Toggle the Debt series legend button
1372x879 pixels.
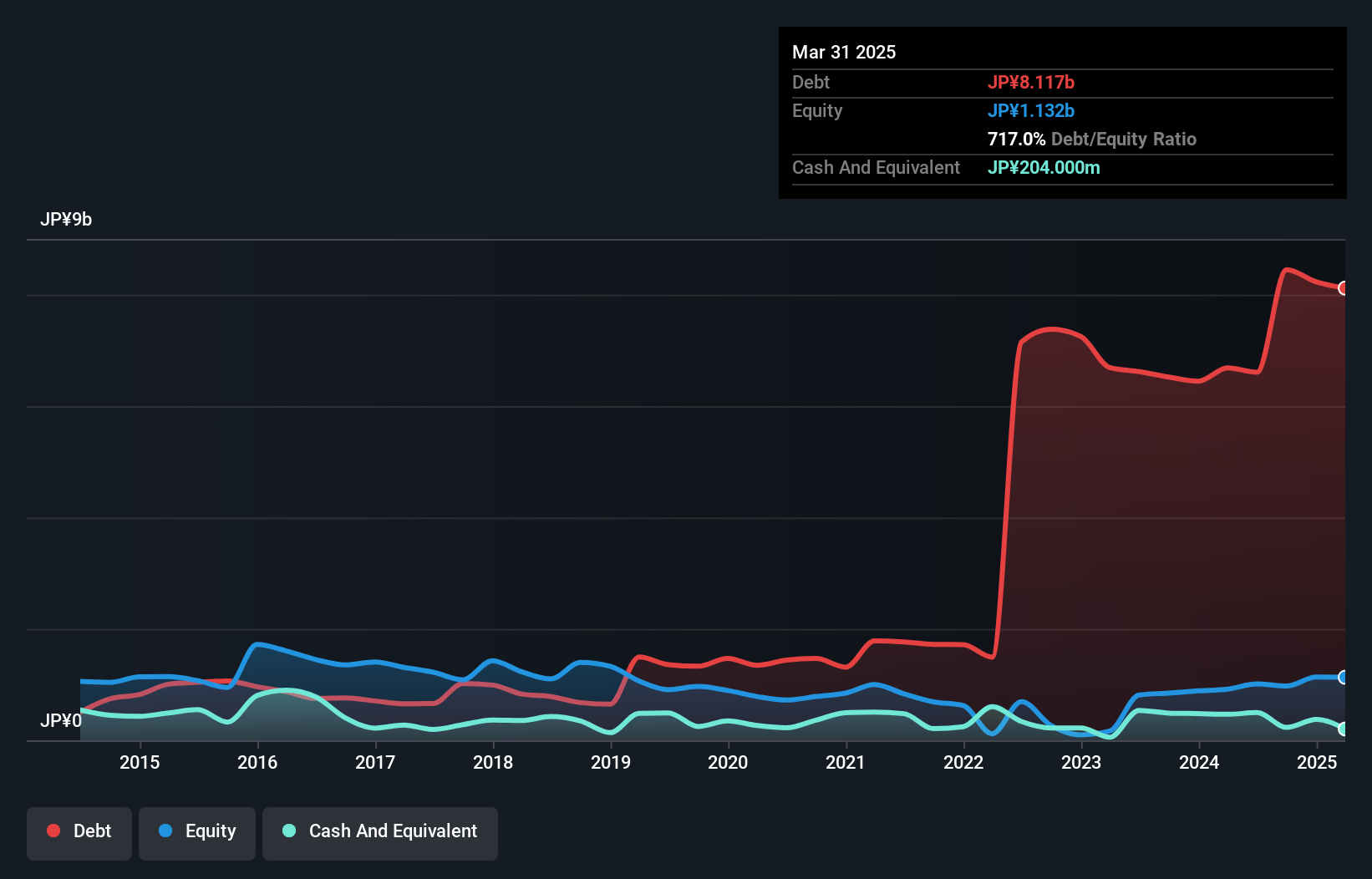(79, 833)
